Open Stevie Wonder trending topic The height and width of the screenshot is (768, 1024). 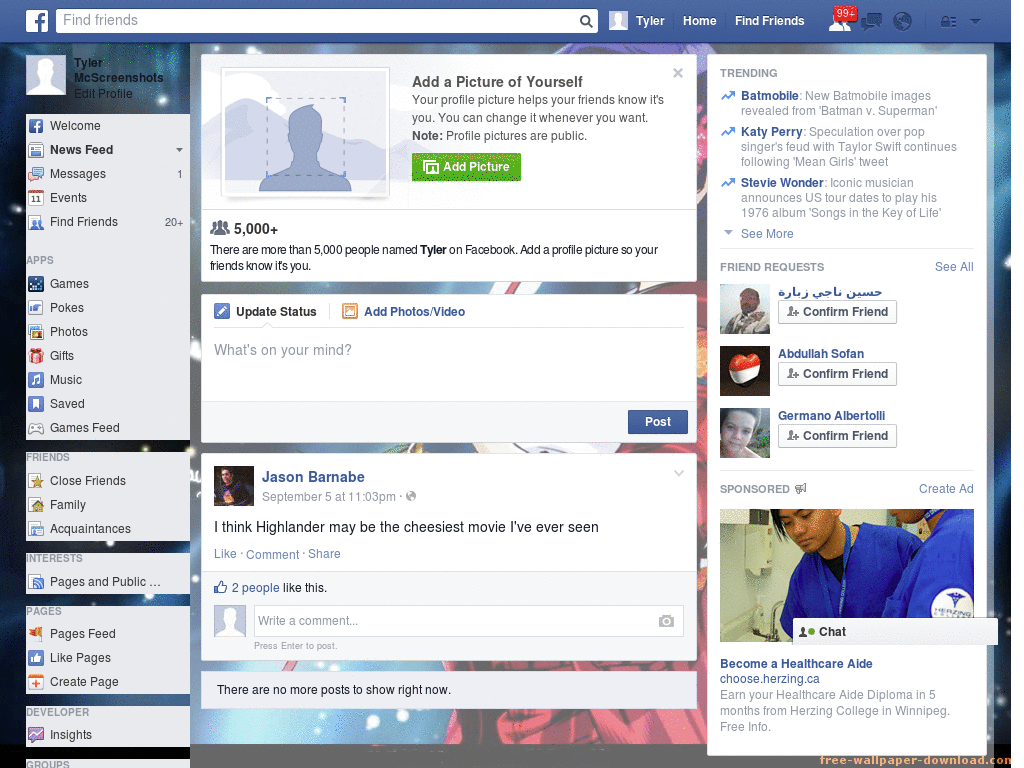tap(782, 182)
